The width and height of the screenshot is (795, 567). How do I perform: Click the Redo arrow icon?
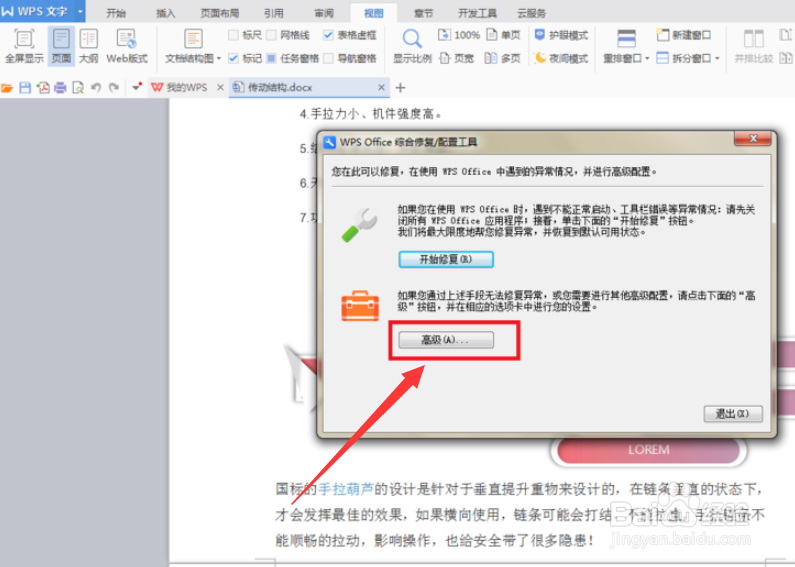pos(114,88)
